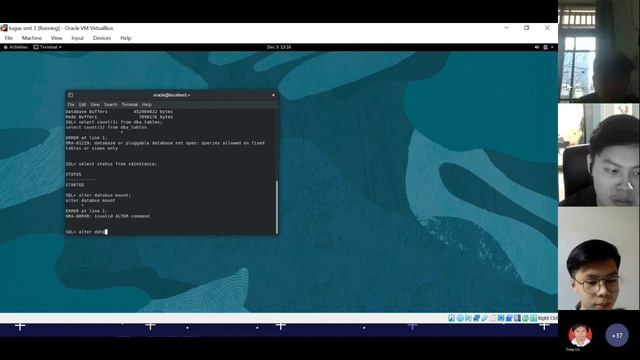
Task: Click 'SQL> select status from v$instance;' line
Action: (111, 164)
